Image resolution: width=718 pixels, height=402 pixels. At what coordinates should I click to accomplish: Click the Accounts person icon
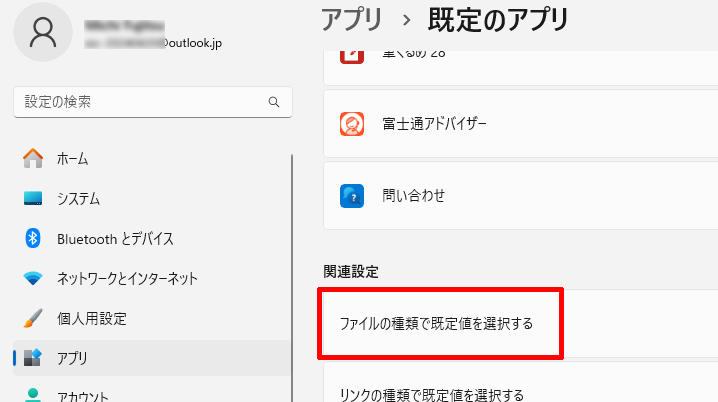tap(33, 395)
